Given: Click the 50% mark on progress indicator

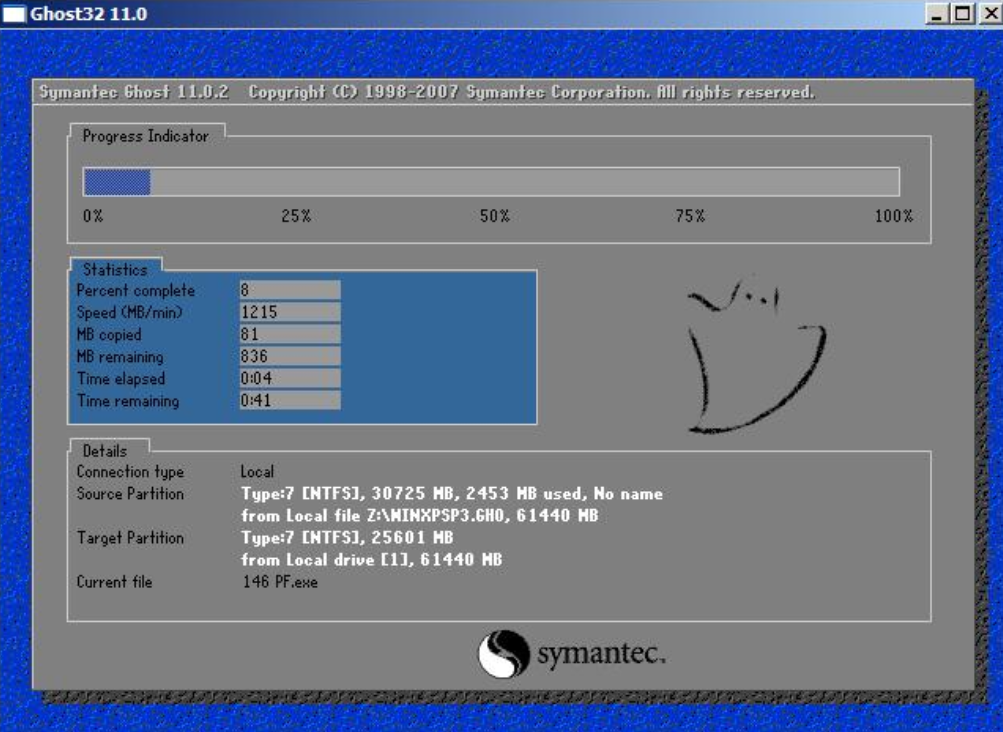Looking at the screenshot, I should tap(494, 216).
